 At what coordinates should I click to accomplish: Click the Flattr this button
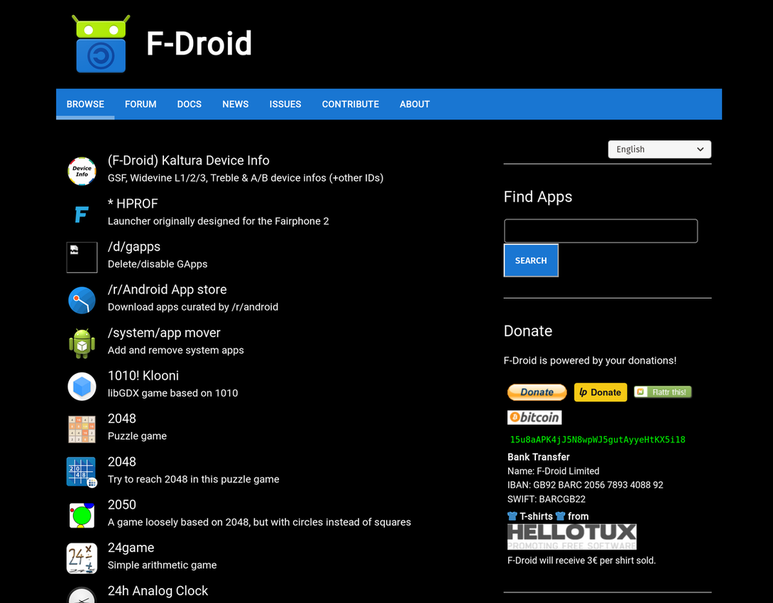(663, 392)
